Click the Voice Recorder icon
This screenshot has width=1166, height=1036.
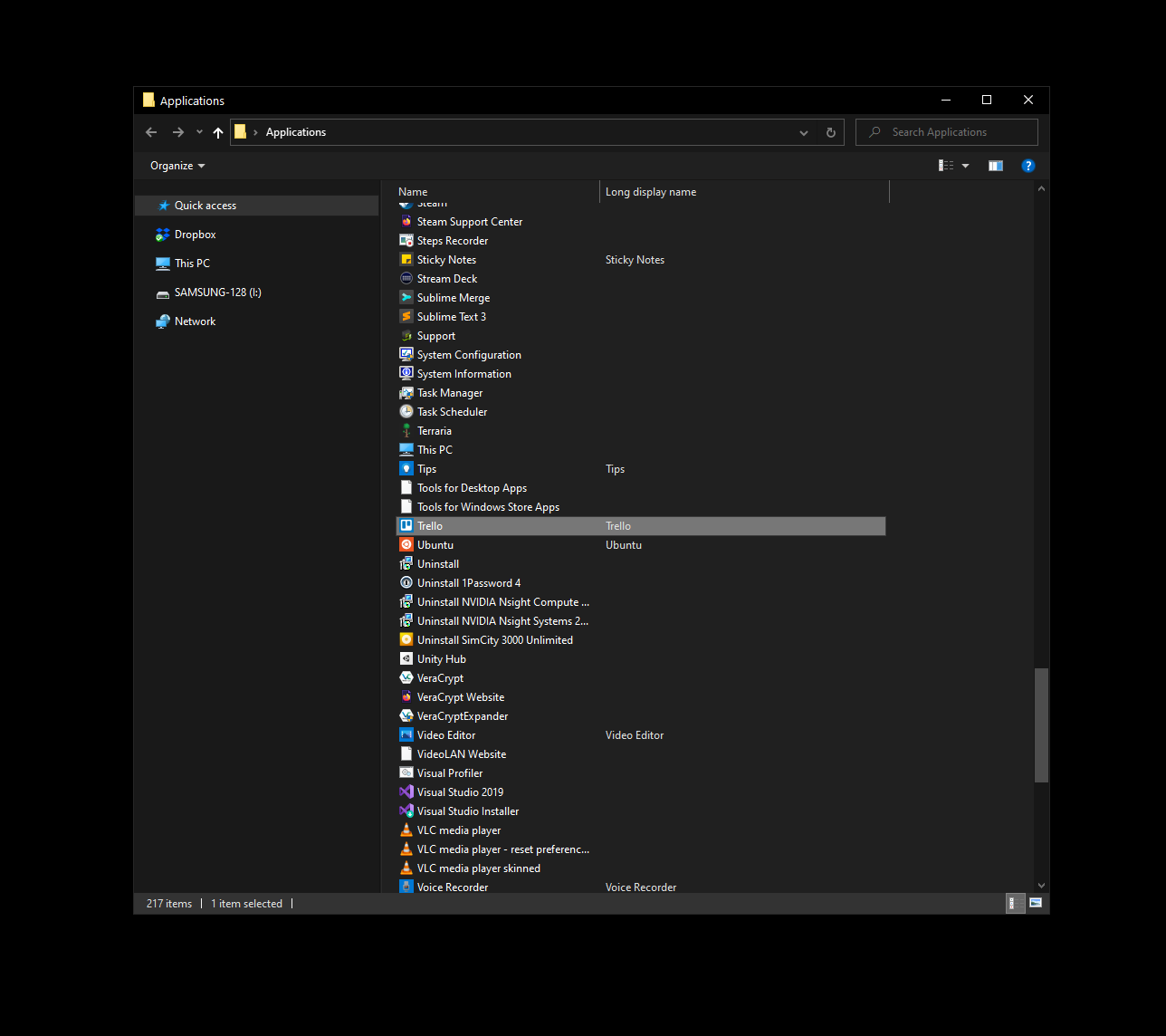point(406,887)
